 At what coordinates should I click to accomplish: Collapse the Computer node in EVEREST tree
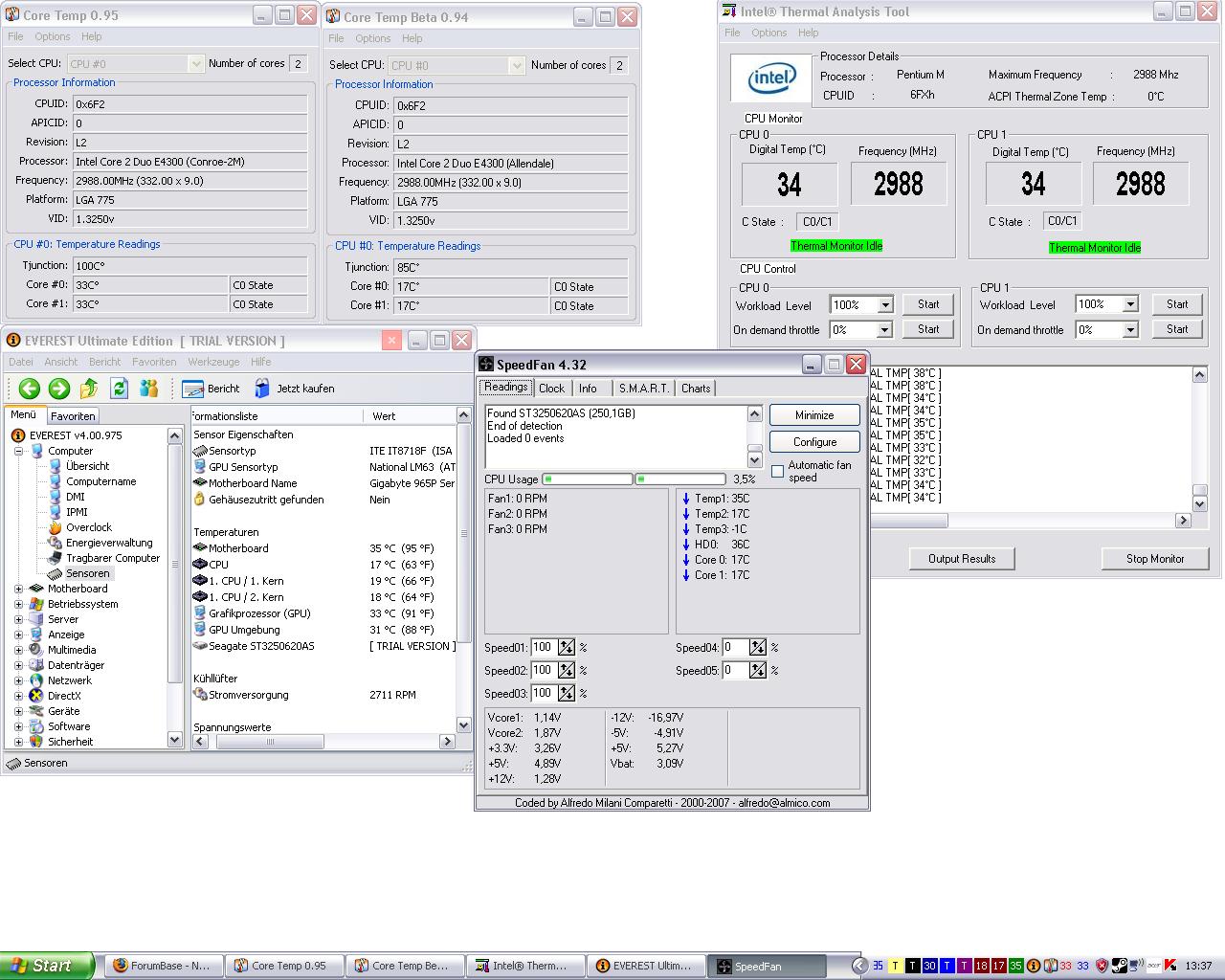(18, 451)
